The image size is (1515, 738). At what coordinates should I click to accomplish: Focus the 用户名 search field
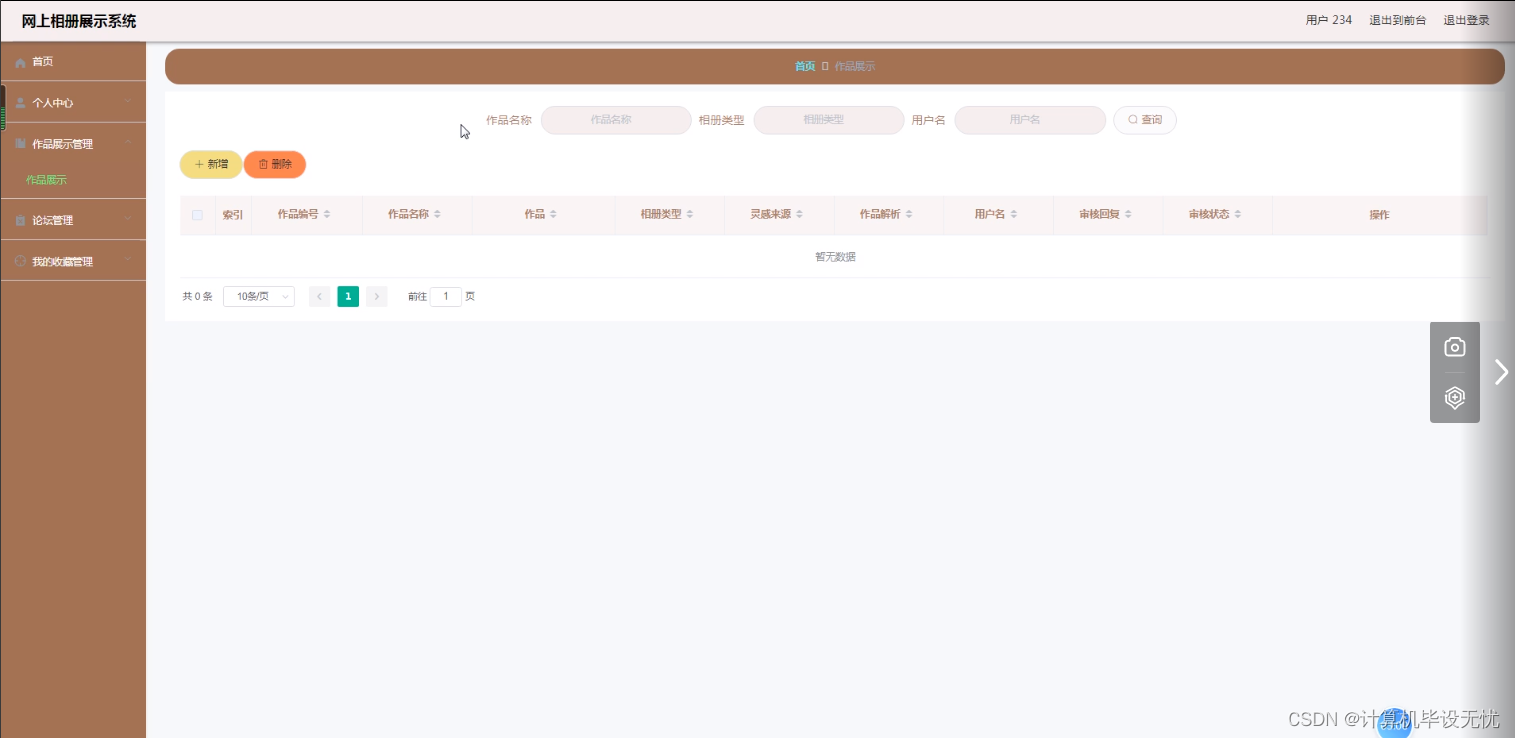[x=1030, y=120]
